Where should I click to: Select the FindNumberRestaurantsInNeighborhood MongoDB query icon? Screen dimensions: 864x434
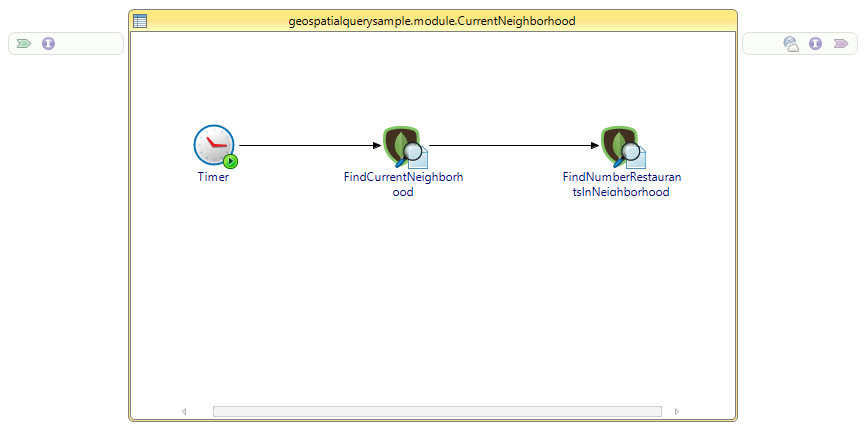(623, 147)
